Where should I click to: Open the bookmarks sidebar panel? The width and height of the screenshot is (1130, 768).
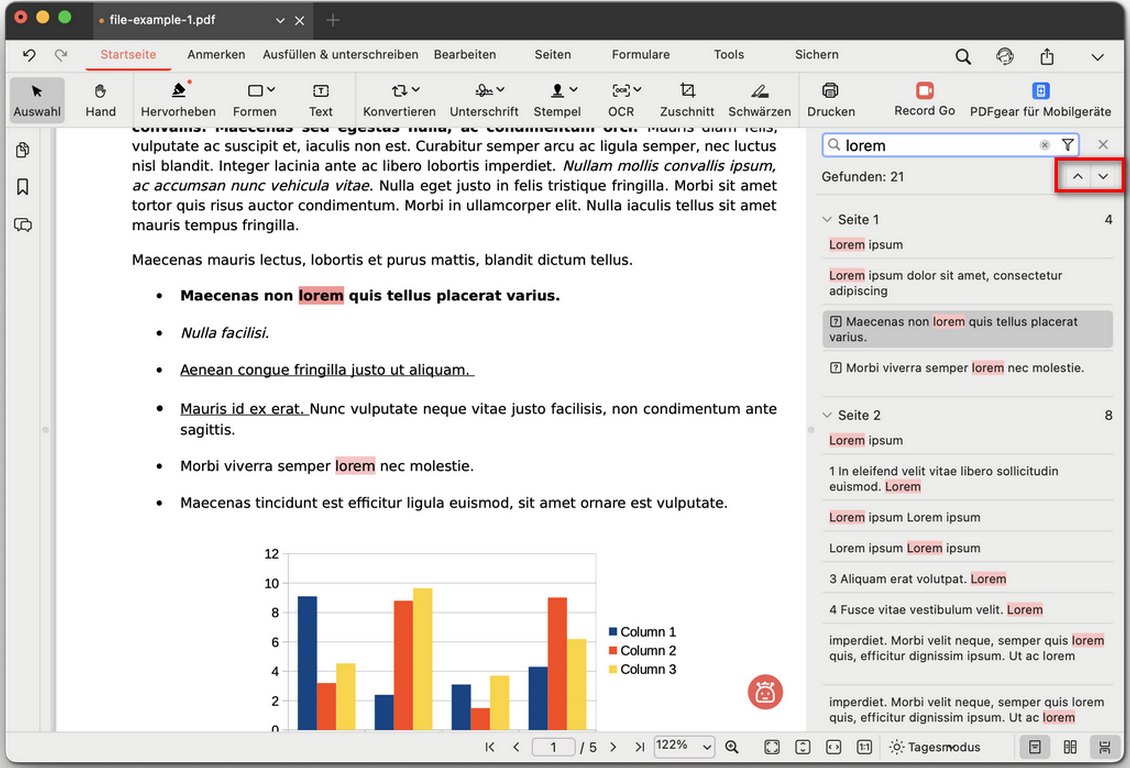[x=23, y=187]
